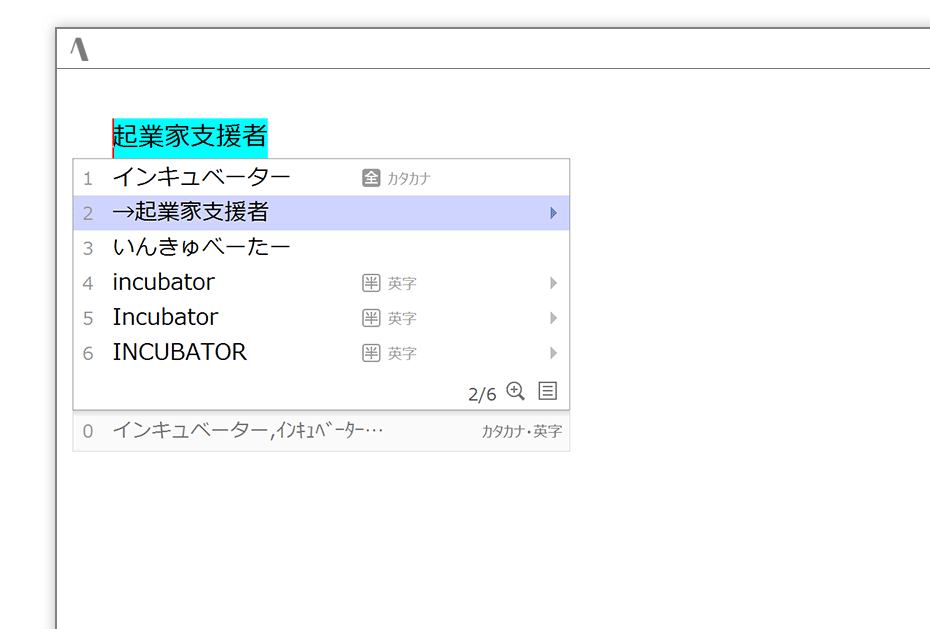Image resolution: width=930 pixels, height=629 pixels.
Task: Select candidate 1 インキュベーター
Action: click(x=201, y=178)
